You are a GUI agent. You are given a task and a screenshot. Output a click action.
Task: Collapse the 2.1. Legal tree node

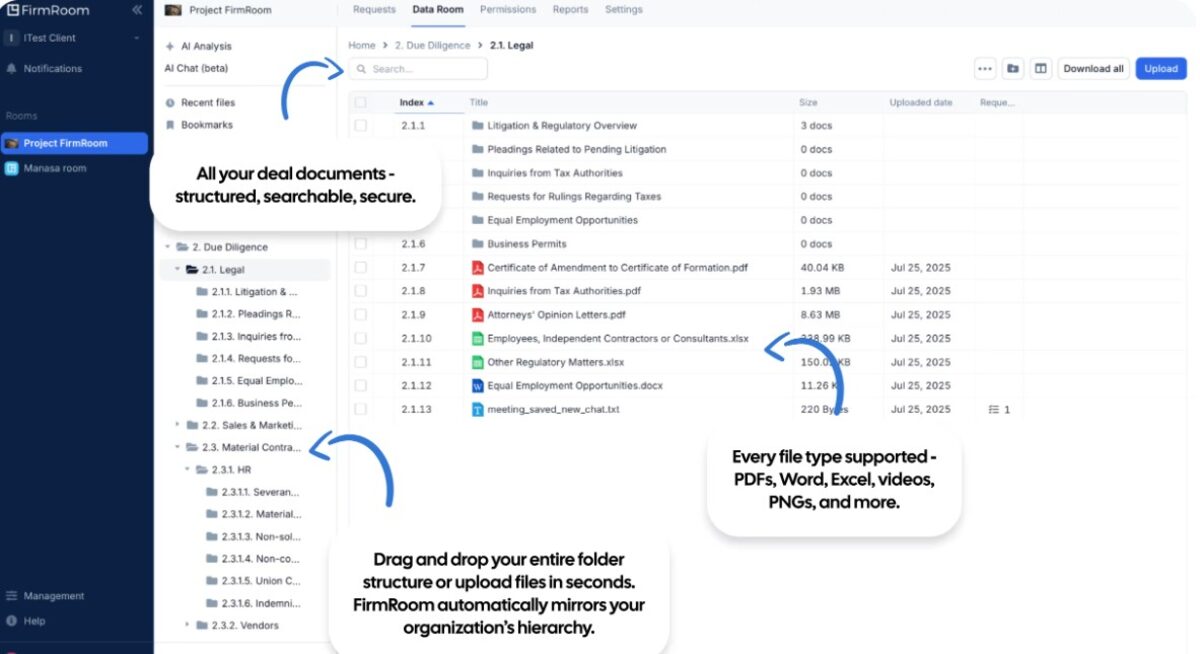point(178,270)
